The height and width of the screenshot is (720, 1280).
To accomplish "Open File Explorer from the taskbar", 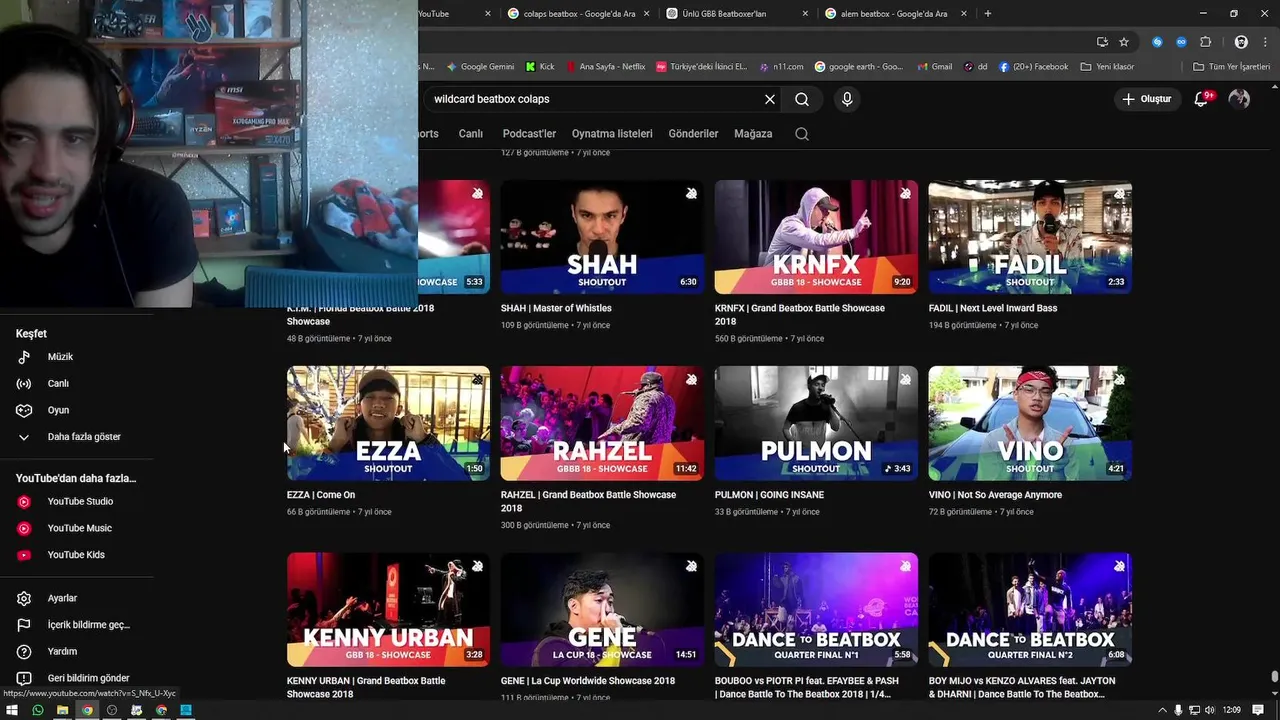I will click(x=62, y=710).
